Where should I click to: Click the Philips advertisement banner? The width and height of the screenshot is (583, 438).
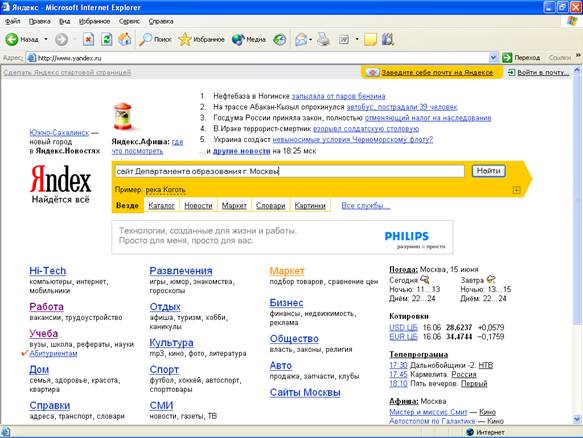[x=282, y=237]
